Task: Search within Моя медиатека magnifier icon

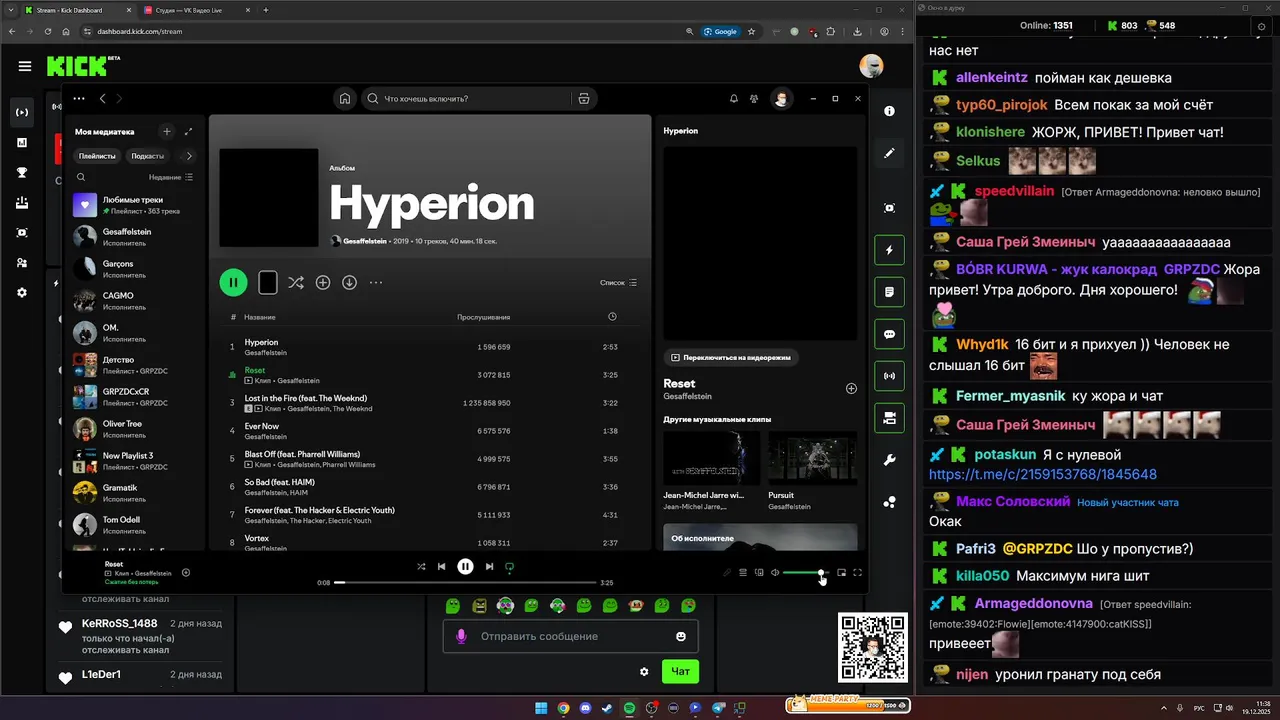Action: [x=81, y=177]
